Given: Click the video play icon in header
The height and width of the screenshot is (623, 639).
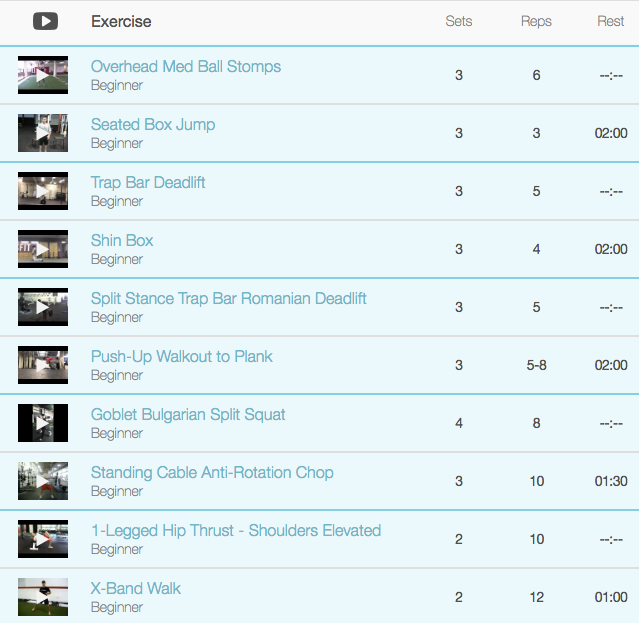Looking at the screenshot, I should point(45,21).
